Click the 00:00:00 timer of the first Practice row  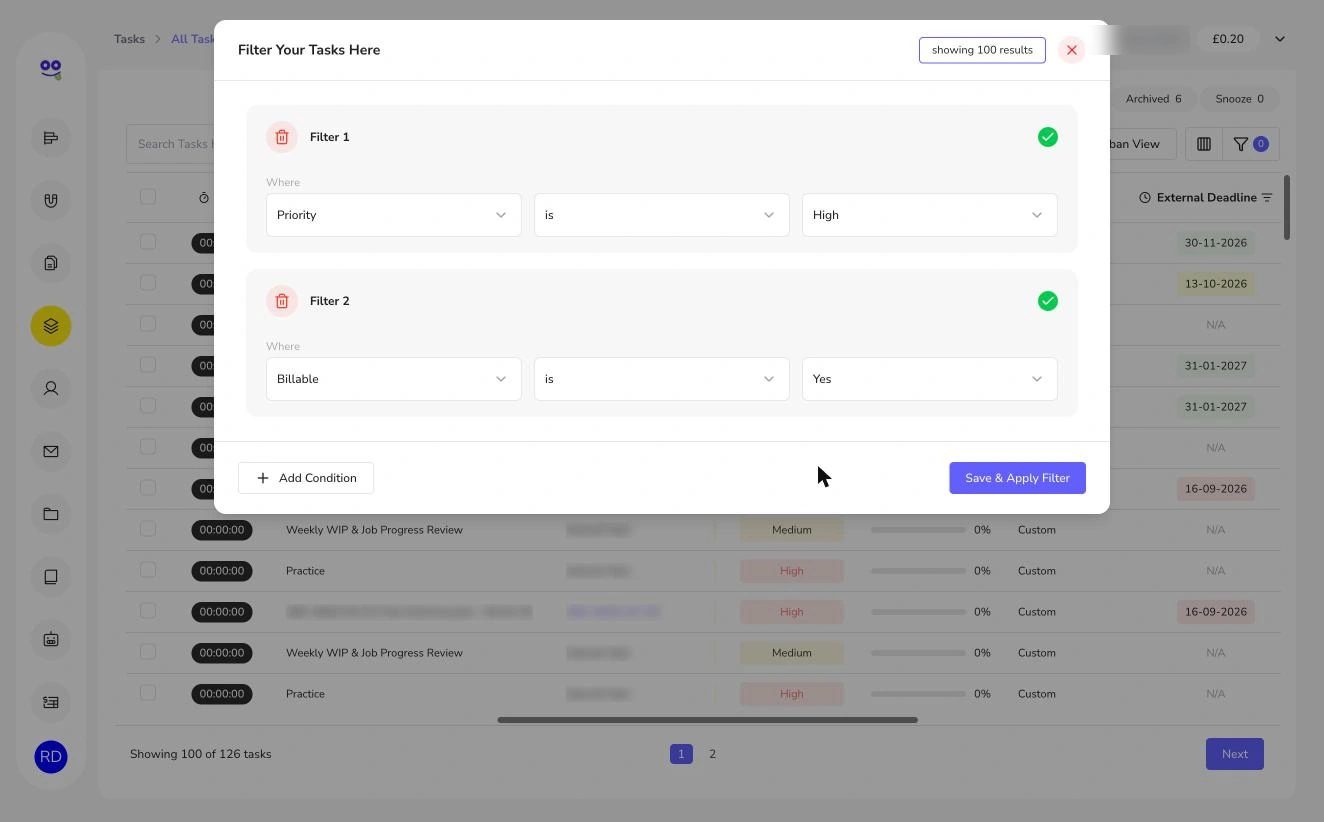(222, 571)
